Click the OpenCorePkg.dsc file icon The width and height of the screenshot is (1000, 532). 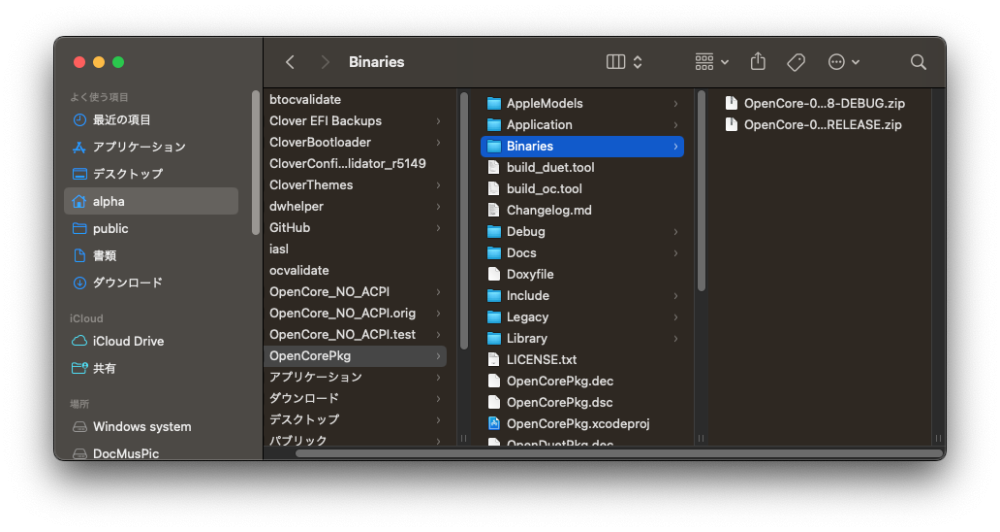click(493, 403)
